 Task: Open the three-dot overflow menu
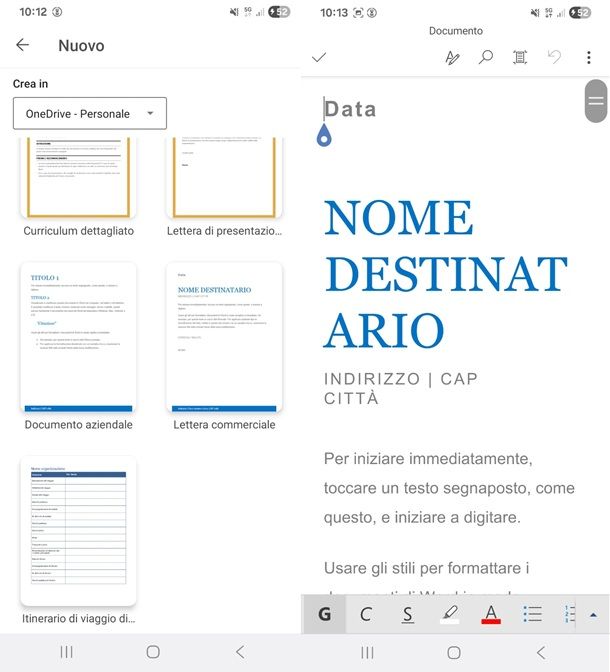tap(589, 57)
